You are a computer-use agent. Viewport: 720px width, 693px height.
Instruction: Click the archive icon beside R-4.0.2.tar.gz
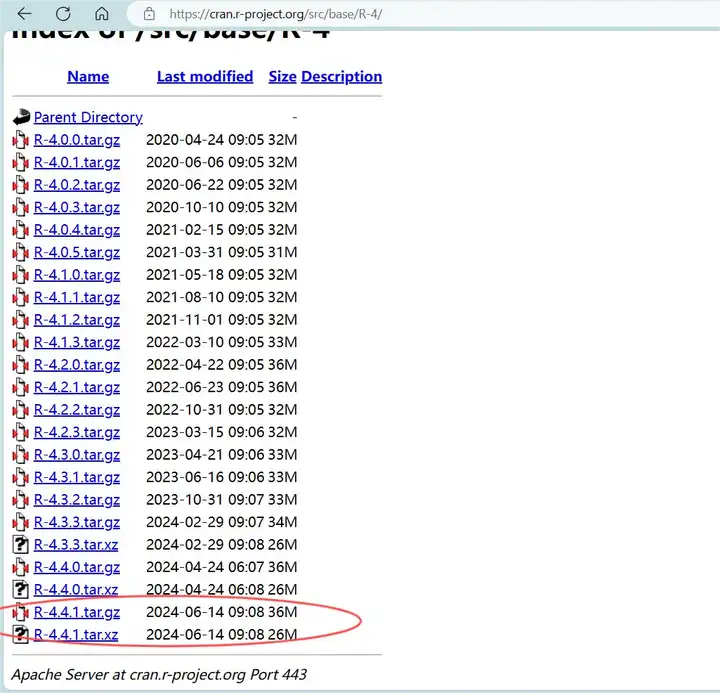coord(20,185)
